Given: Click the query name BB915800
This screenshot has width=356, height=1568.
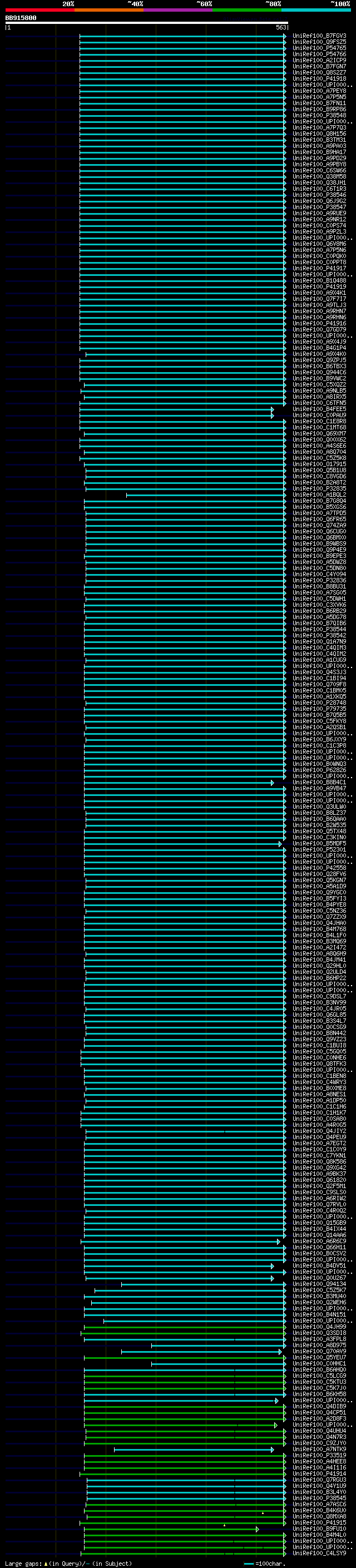Looking at the screenshot, I should [x=21, y=18].
